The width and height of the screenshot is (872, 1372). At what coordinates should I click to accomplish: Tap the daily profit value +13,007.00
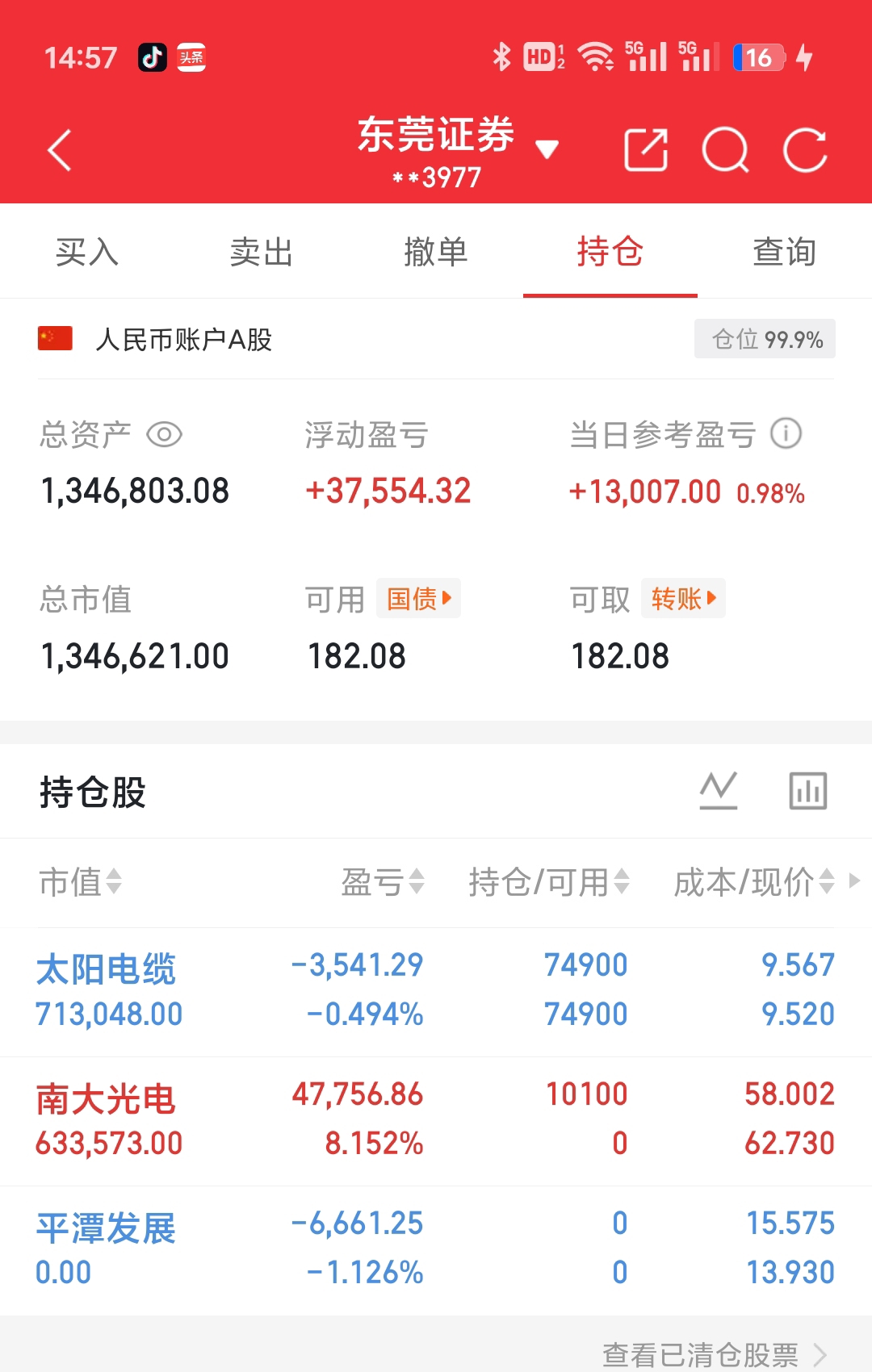click(644, 492)
